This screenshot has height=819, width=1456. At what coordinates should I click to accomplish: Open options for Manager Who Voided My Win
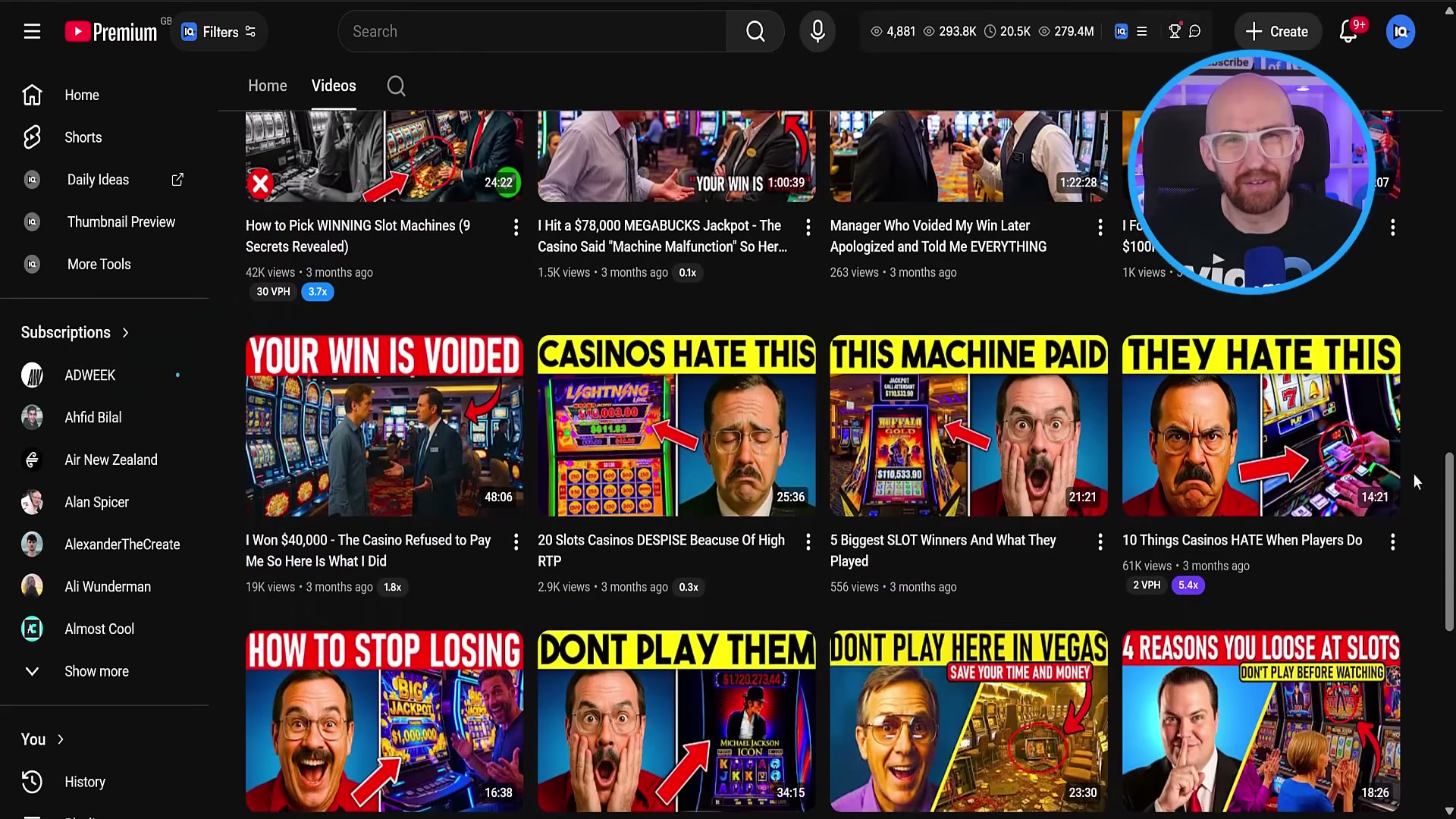click(x=1100, y=227)
